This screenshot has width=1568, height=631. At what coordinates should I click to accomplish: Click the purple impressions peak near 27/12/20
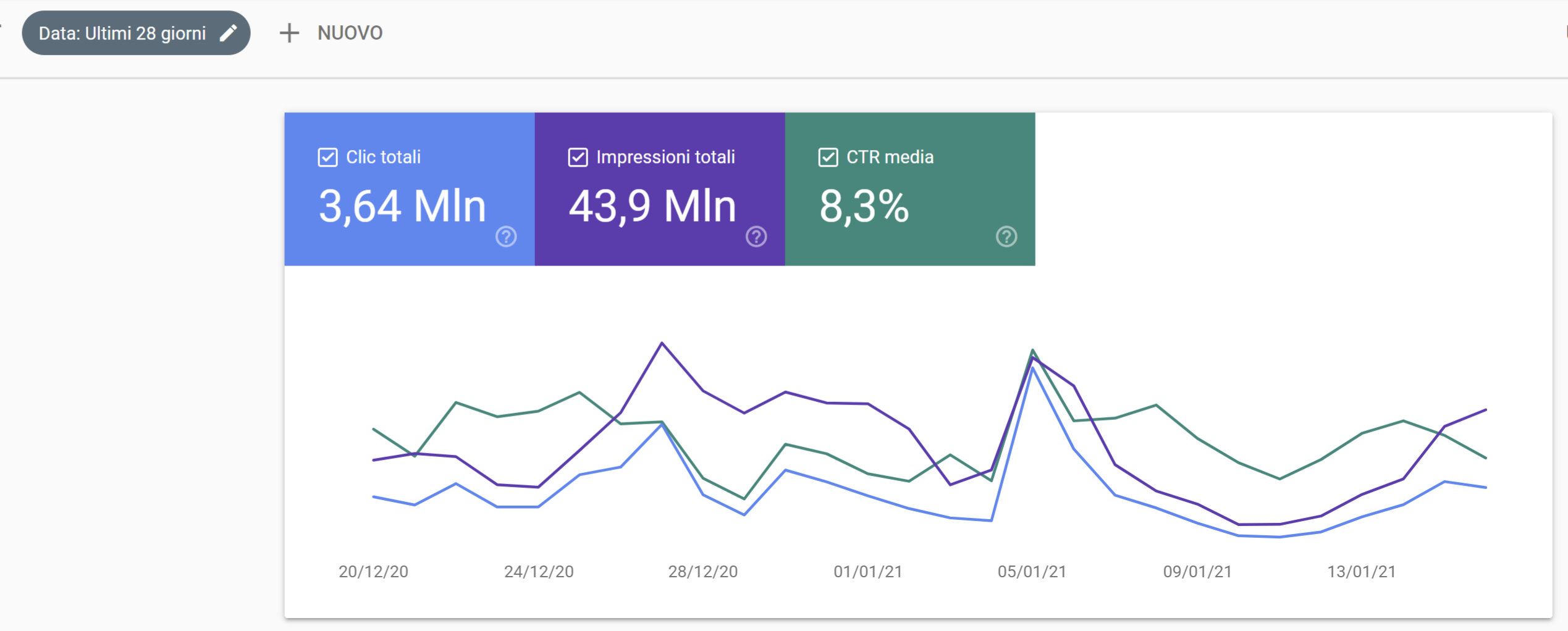point(662,343)
